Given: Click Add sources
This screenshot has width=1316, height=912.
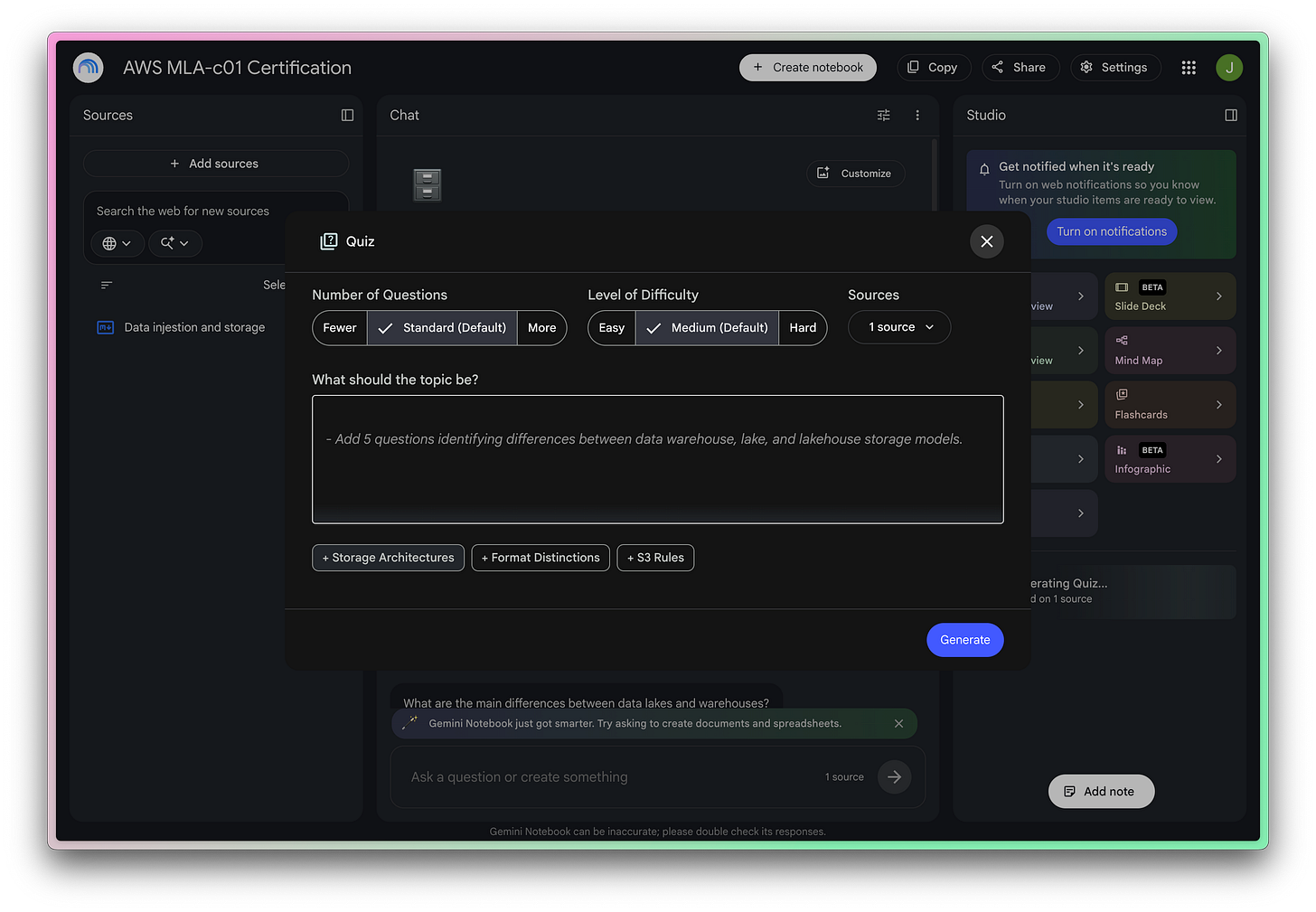Looking at the screenshot, I should click(216, 164).
